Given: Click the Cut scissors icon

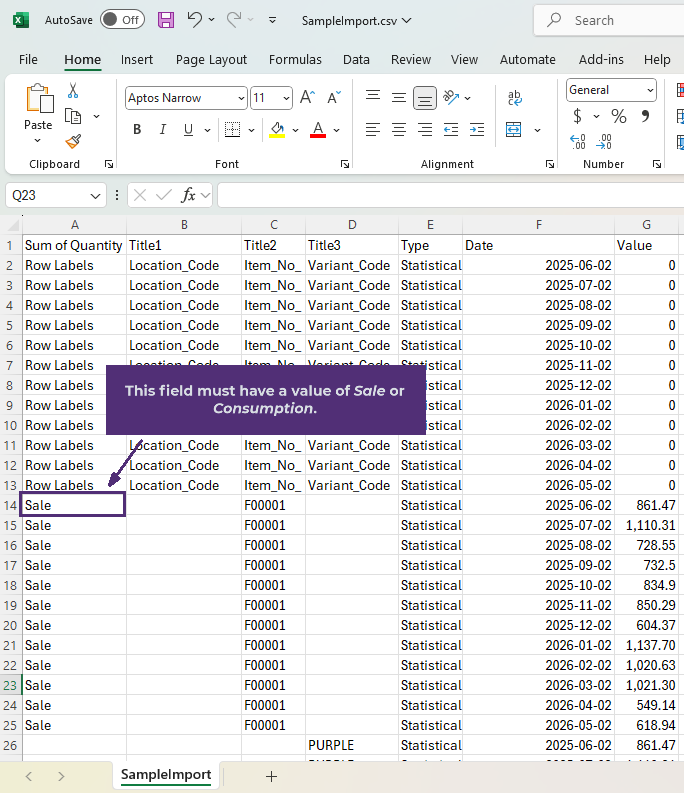Looking at the screenshot, I should [73, 91].
